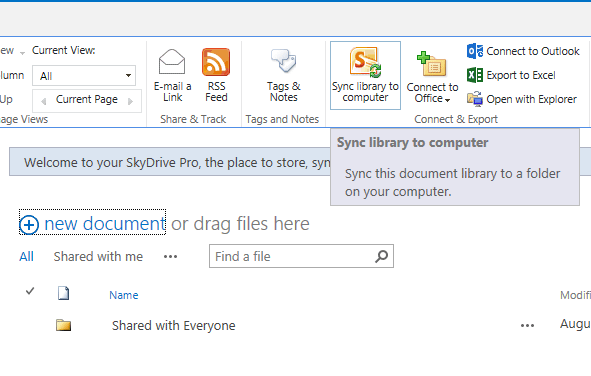The height and width of the screenshot is (376, 591).
Task: Sort by the document type icon column
Action: pos(63,293)
